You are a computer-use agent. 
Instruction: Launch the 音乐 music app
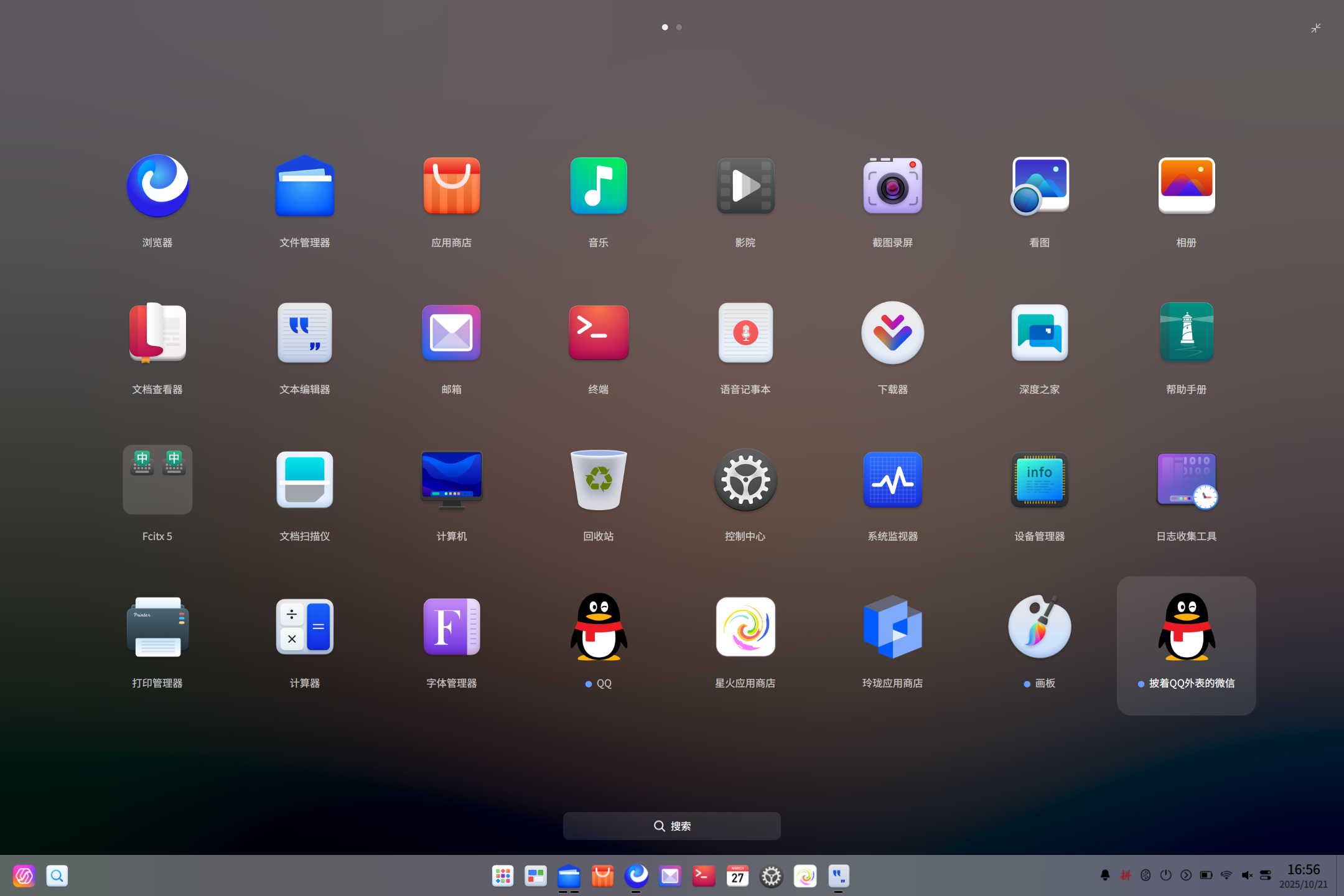599,186
